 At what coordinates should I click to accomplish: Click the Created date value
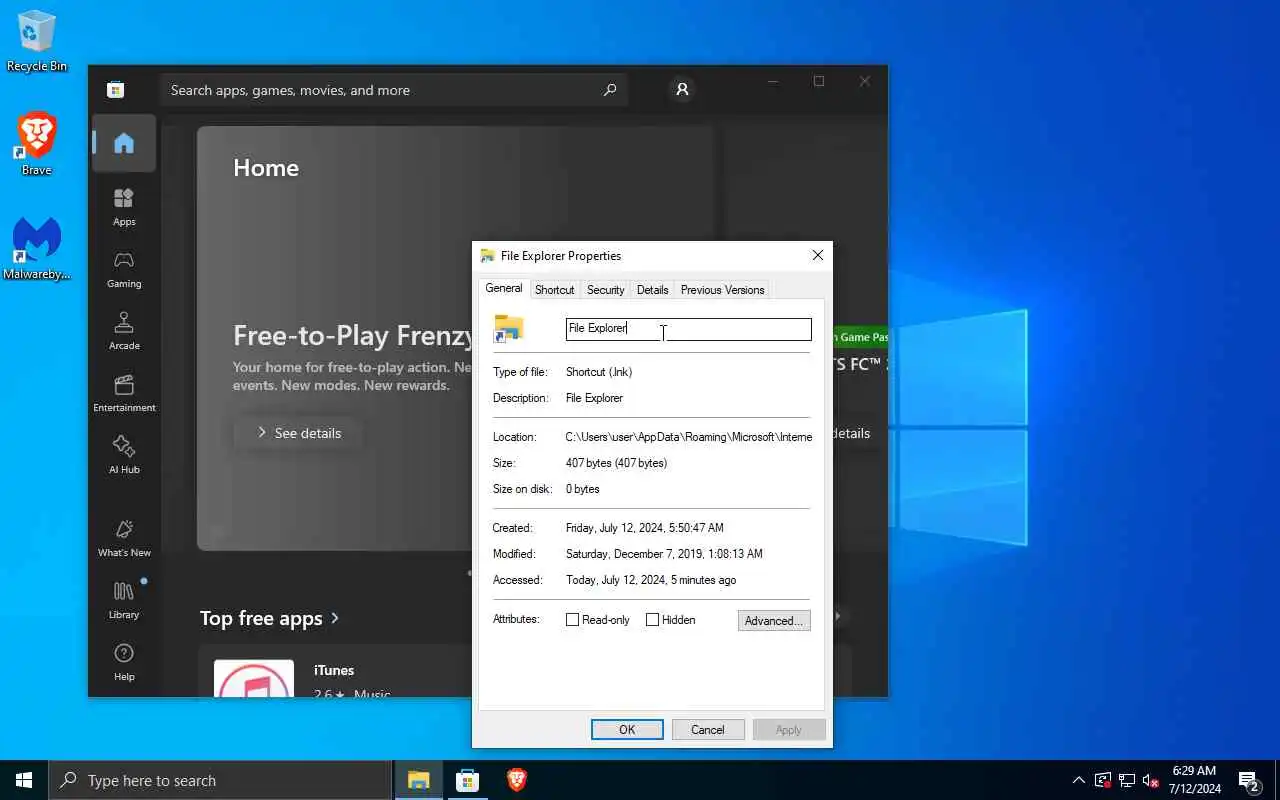tap(645, 528)
